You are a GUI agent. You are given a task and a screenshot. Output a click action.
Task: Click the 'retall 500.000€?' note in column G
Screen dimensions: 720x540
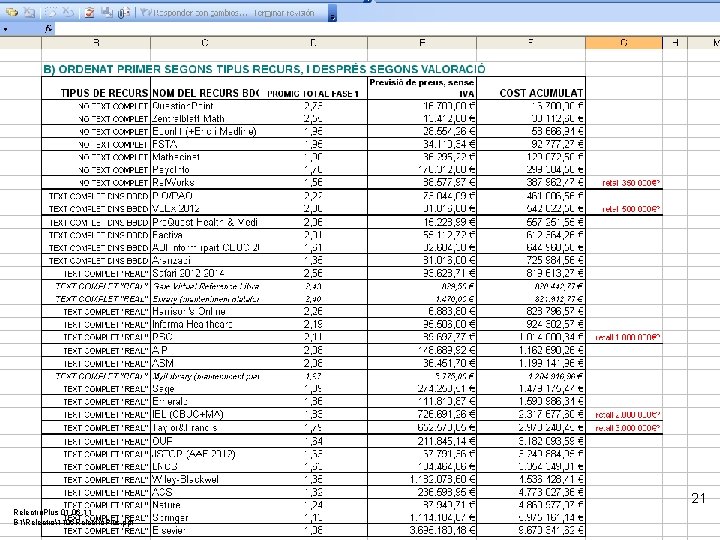tap(630, 209)
